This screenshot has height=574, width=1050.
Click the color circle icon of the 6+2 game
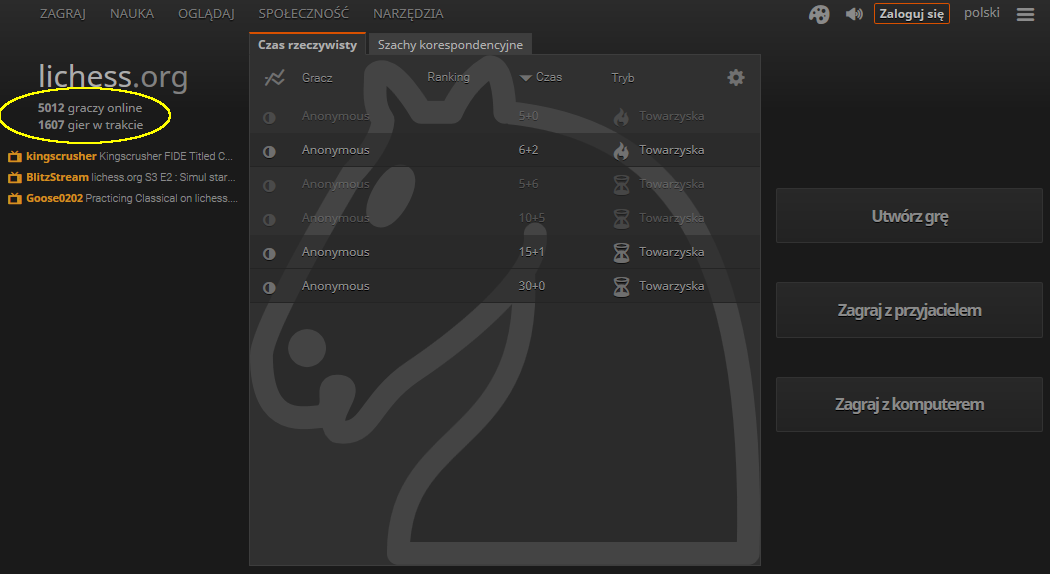pyautogui.click(x=269, y=151)
